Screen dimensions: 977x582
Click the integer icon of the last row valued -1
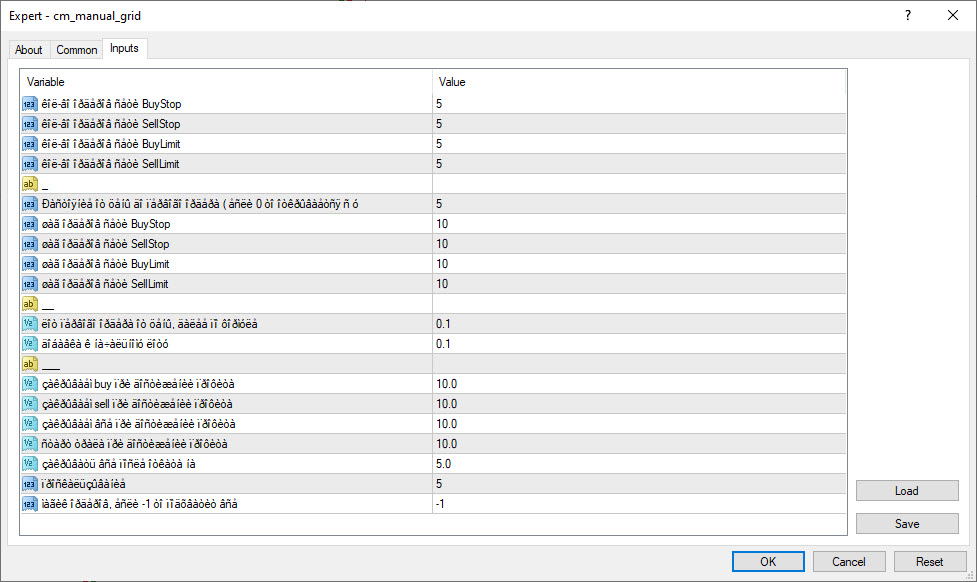pos(29,504)
